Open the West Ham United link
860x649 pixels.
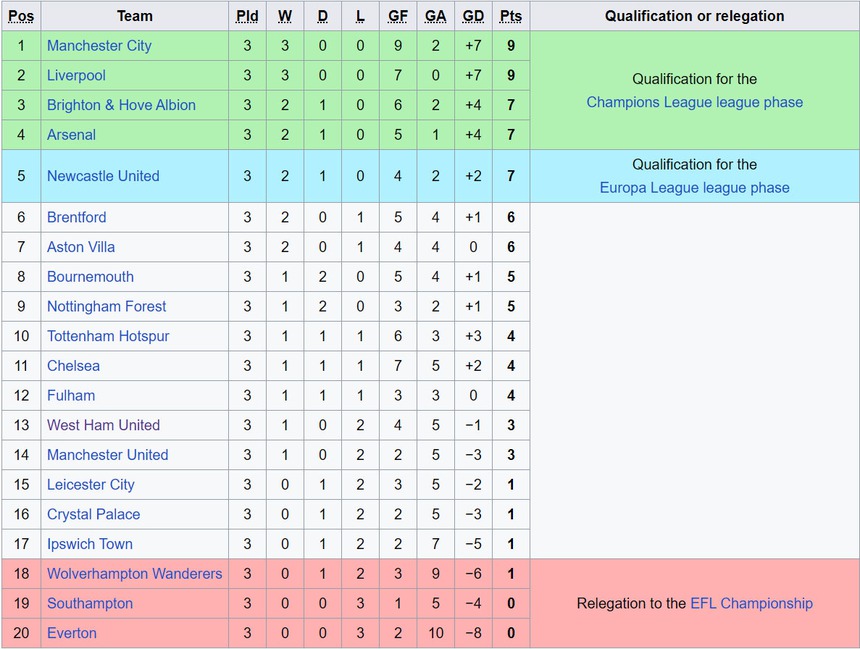tap(103, 425)
